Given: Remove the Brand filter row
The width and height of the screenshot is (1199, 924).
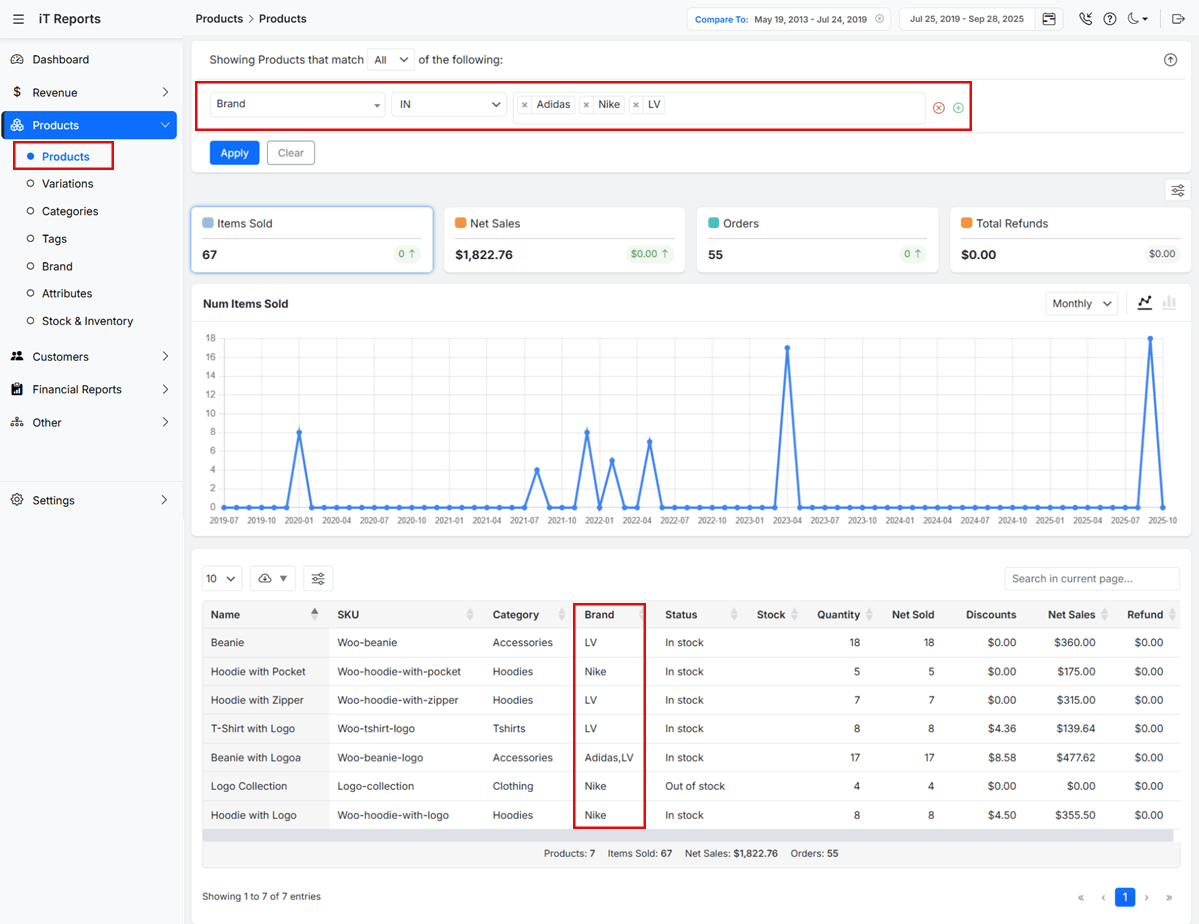Looking at the screenshot, I should click(938, 108).
